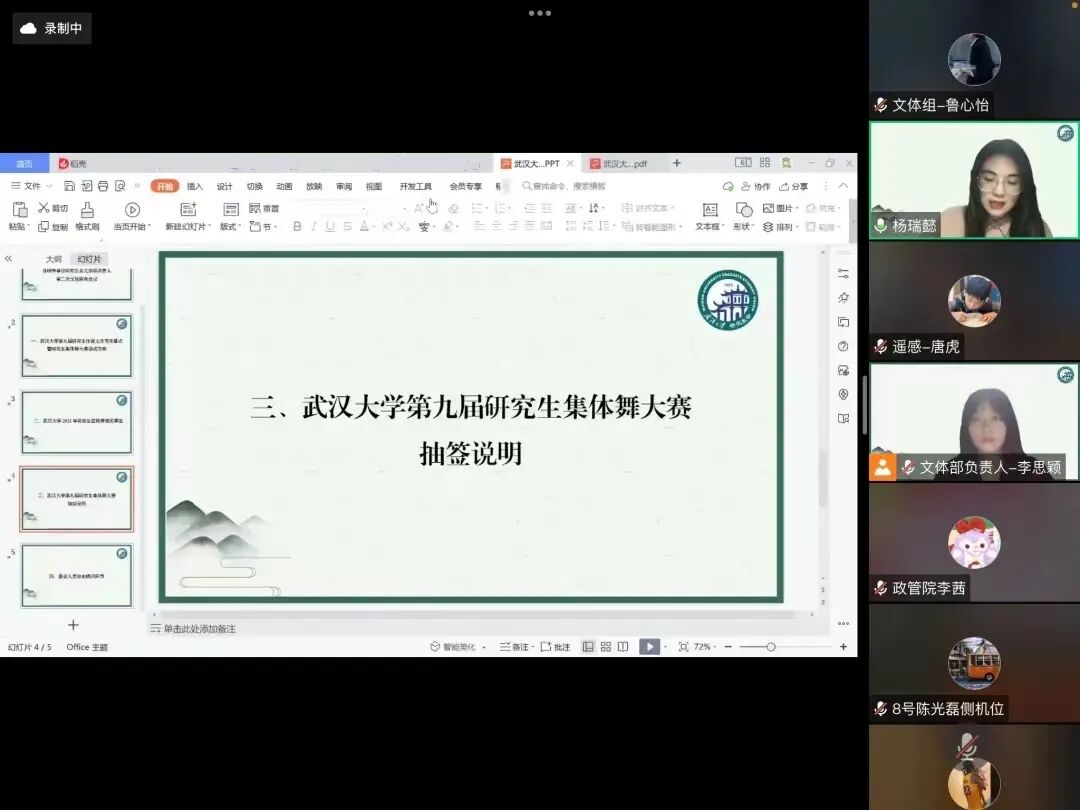Click the Reset (重置) button

tap(264, 208)
